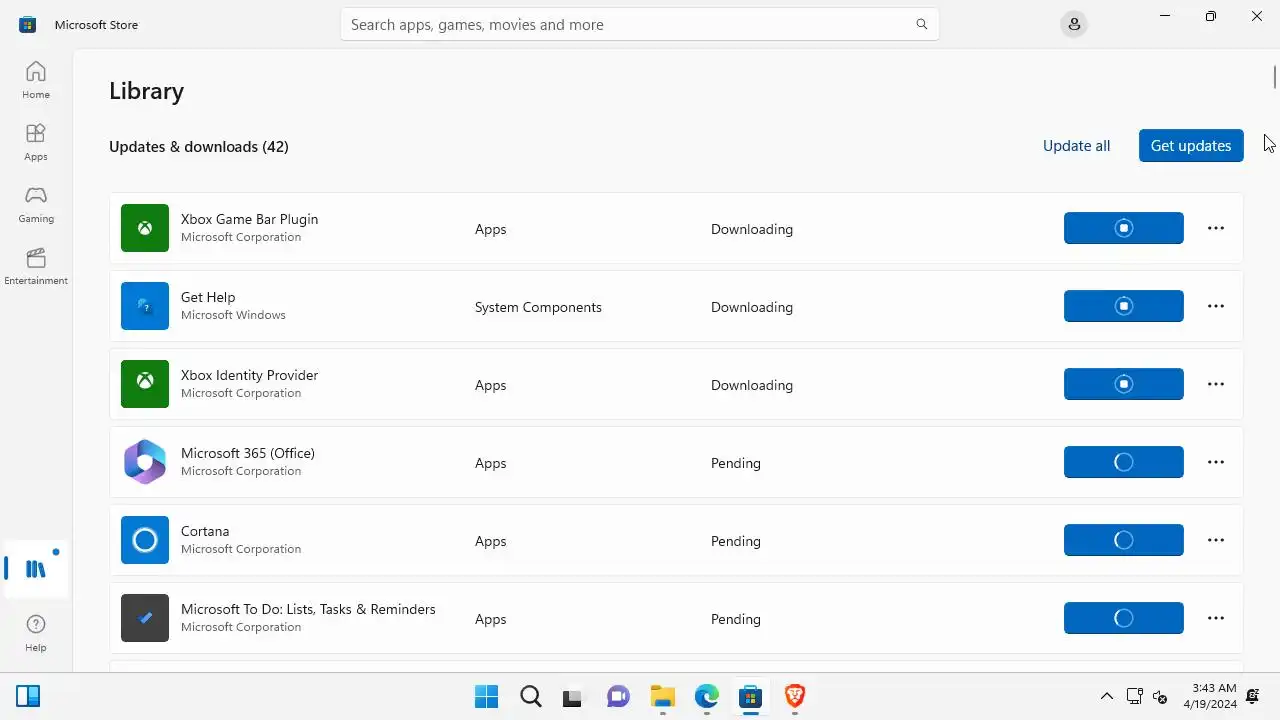The height and width of the screenshot is (720, 1280).
Task: Open Teams Chat from the taskbar
Action: coord(619,696)
